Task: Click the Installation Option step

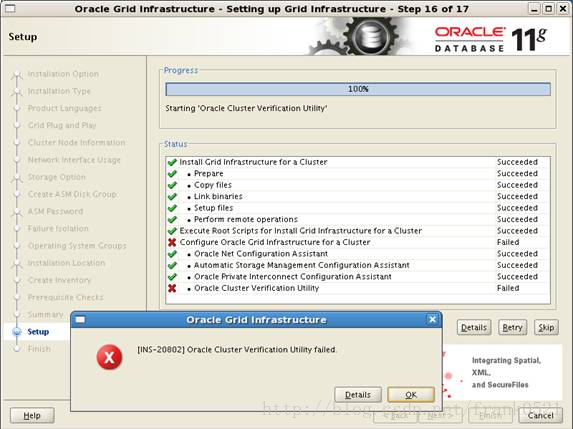Action: click(x=63, y=74)
